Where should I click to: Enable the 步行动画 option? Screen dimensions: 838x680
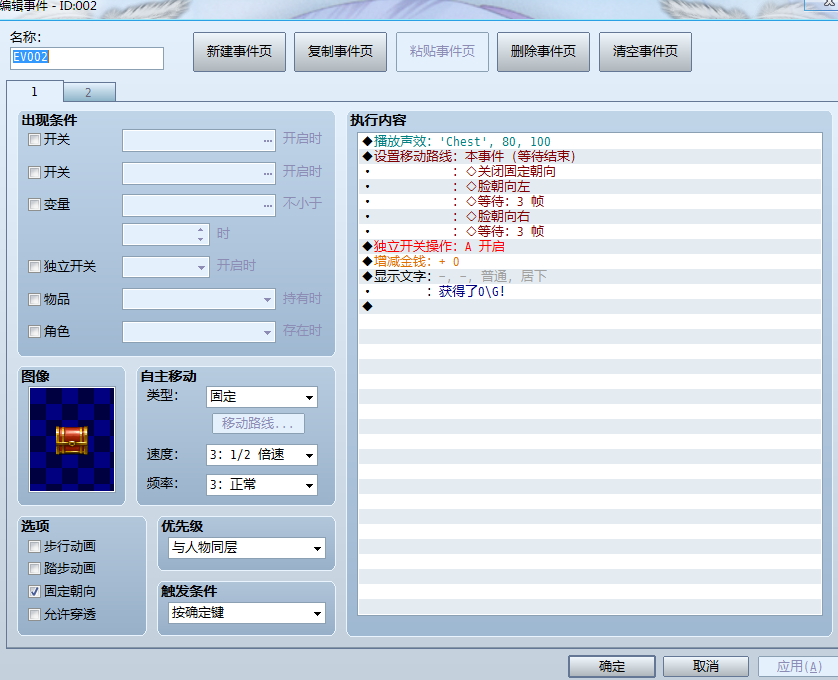coord(34,546)
